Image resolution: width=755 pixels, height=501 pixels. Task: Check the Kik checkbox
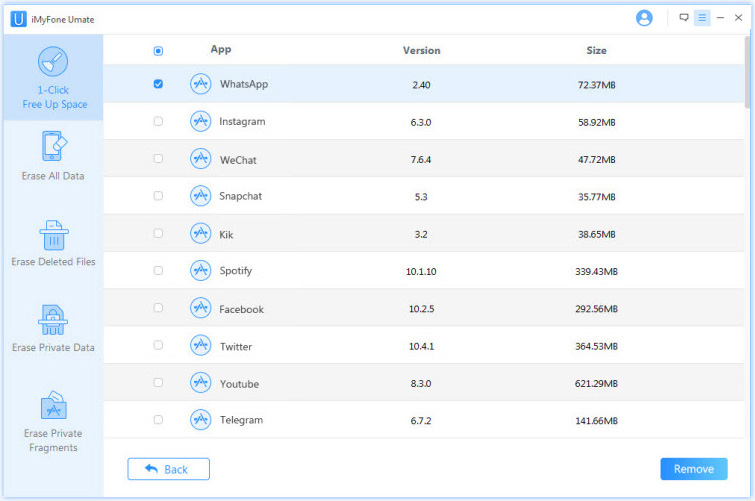tap(158, 233)
